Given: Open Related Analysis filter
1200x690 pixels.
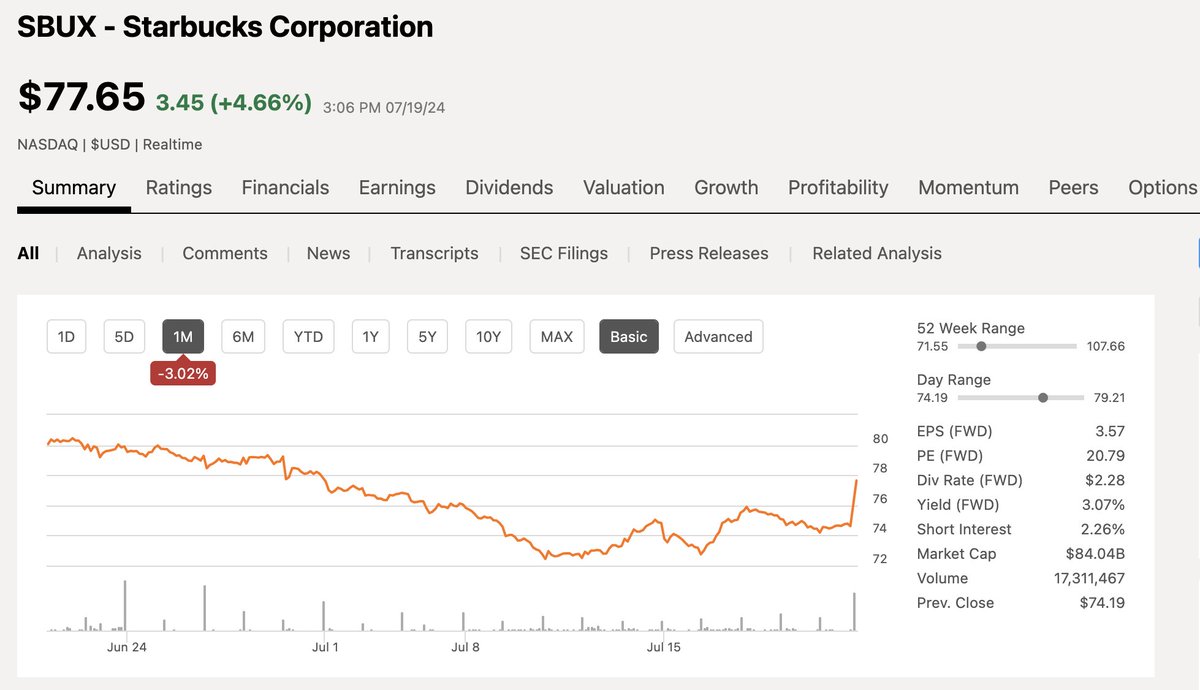Looking at the screenshot, I should (x=877, y=253).
